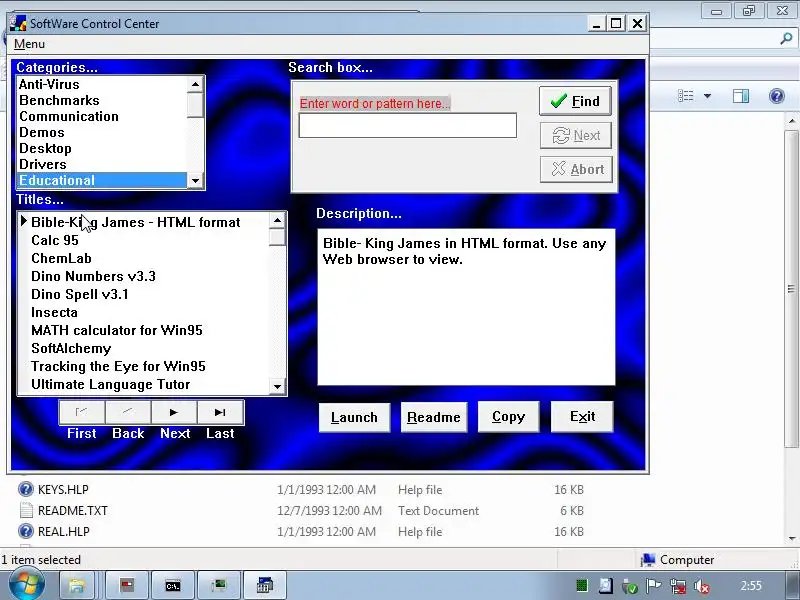Open the Windows Start orb

(26, 584)
